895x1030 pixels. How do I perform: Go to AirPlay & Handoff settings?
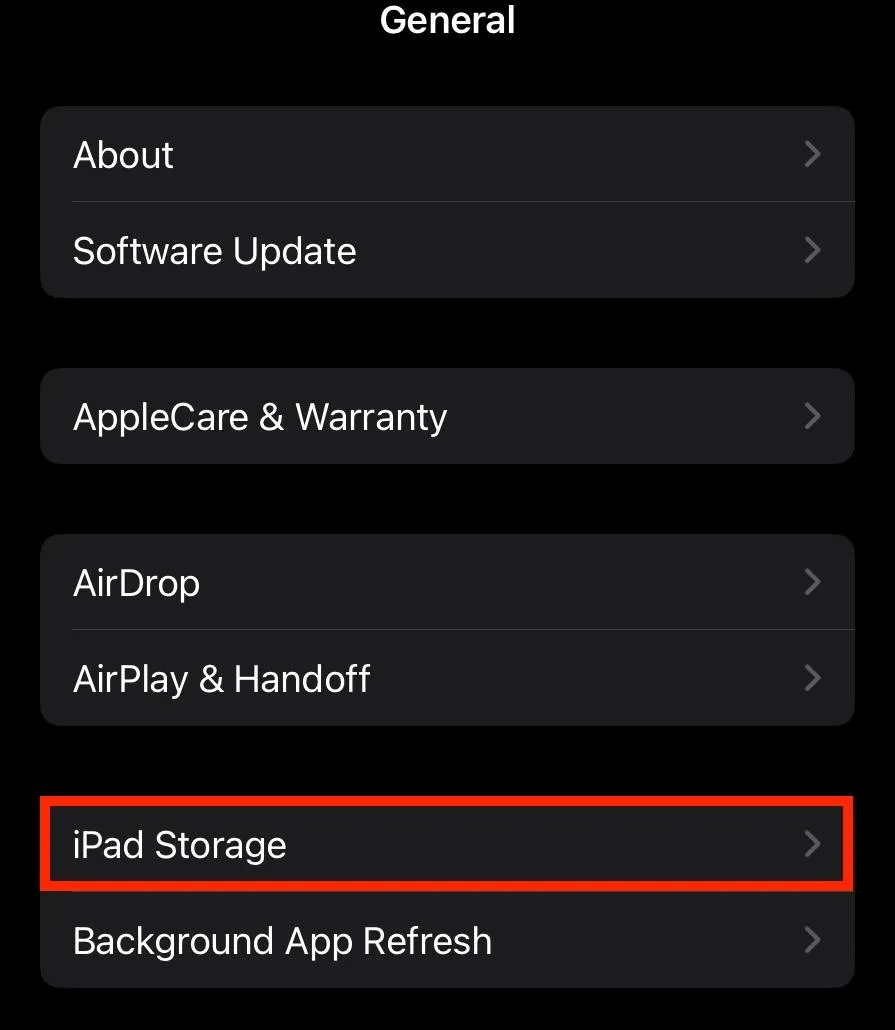pos(448,678)
